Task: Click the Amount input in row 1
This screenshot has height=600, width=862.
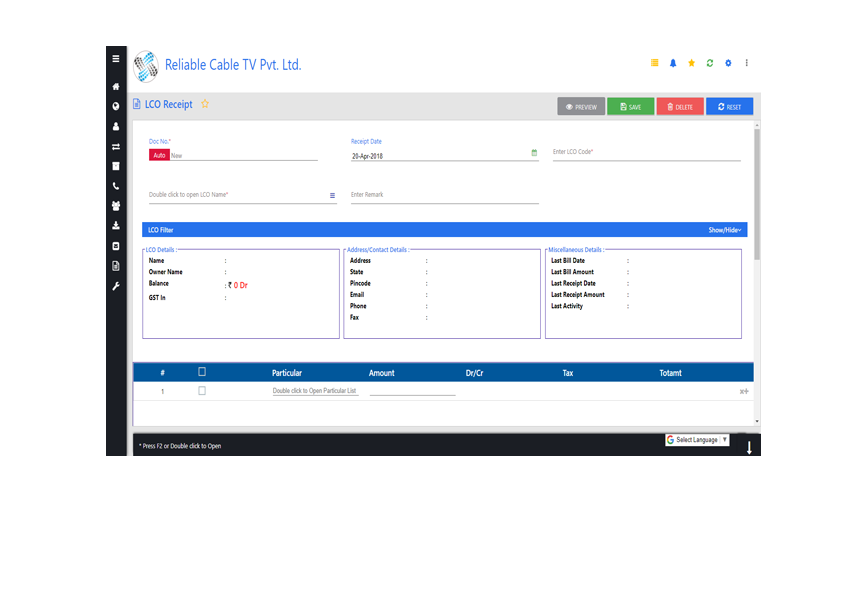Action: [412, 390]
